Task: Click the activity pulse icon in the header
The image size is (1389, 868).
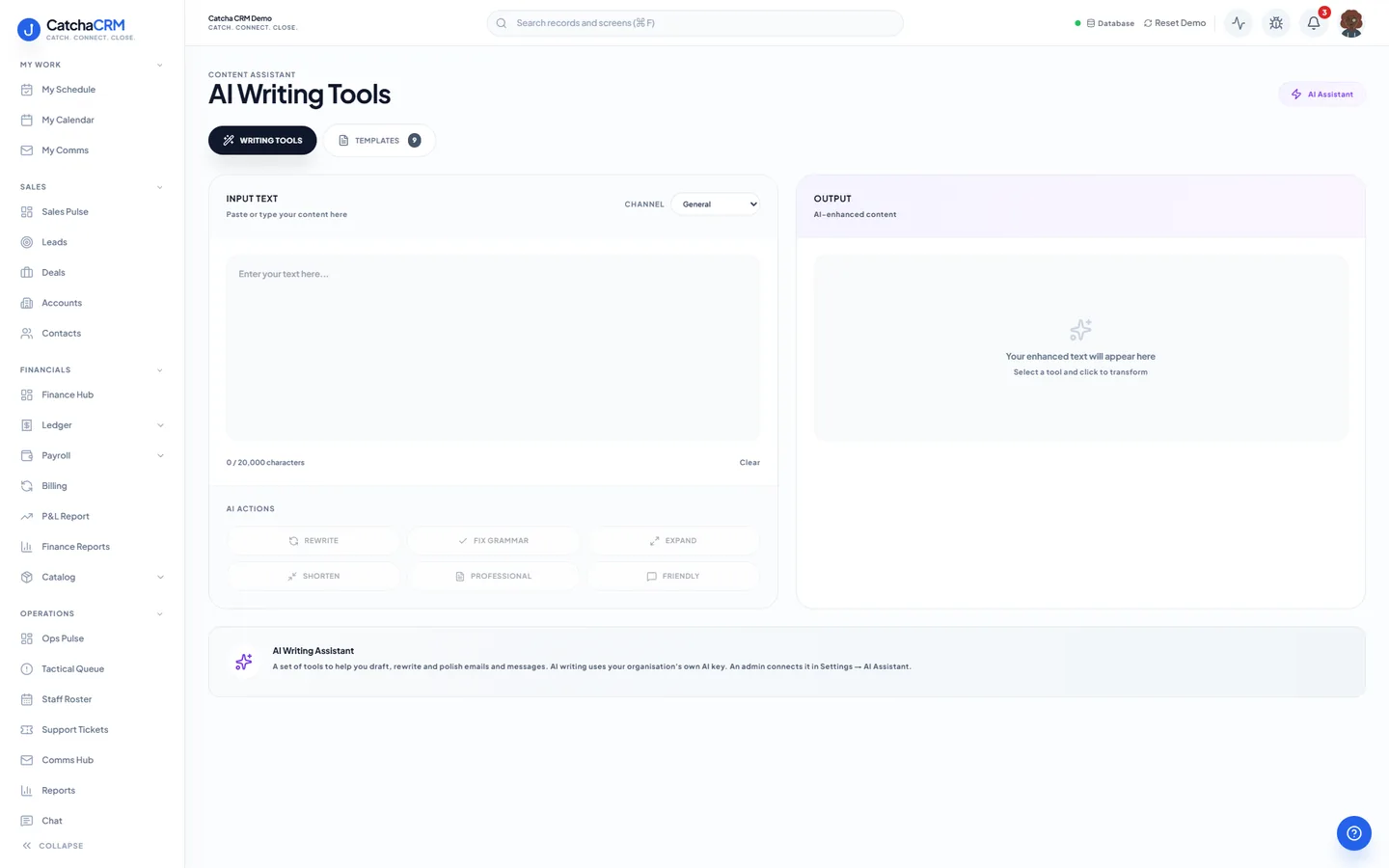Action: 1239,23
